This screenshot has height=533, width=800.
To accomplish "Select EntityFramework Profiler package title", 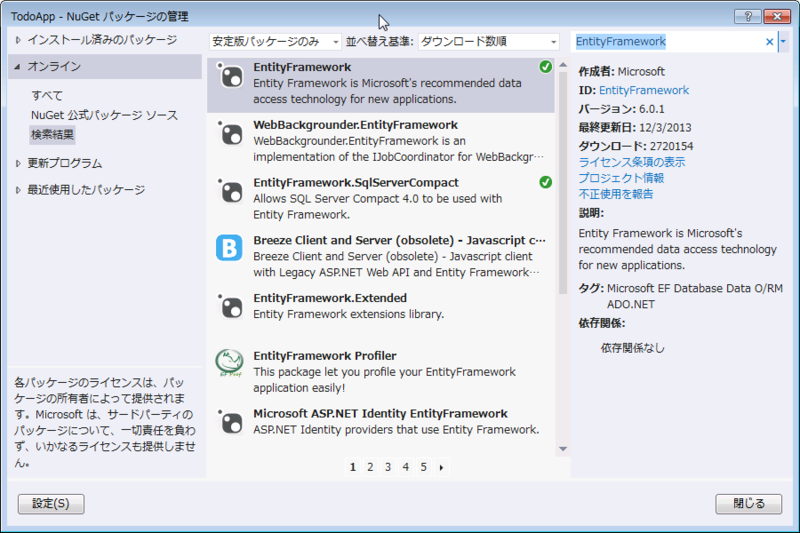I will (324, 356).
